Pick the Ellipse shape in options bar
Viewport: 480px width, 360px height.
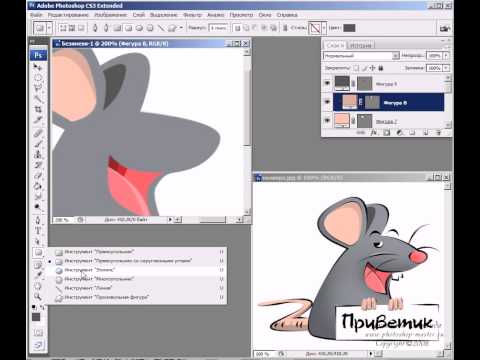[139, 28]
